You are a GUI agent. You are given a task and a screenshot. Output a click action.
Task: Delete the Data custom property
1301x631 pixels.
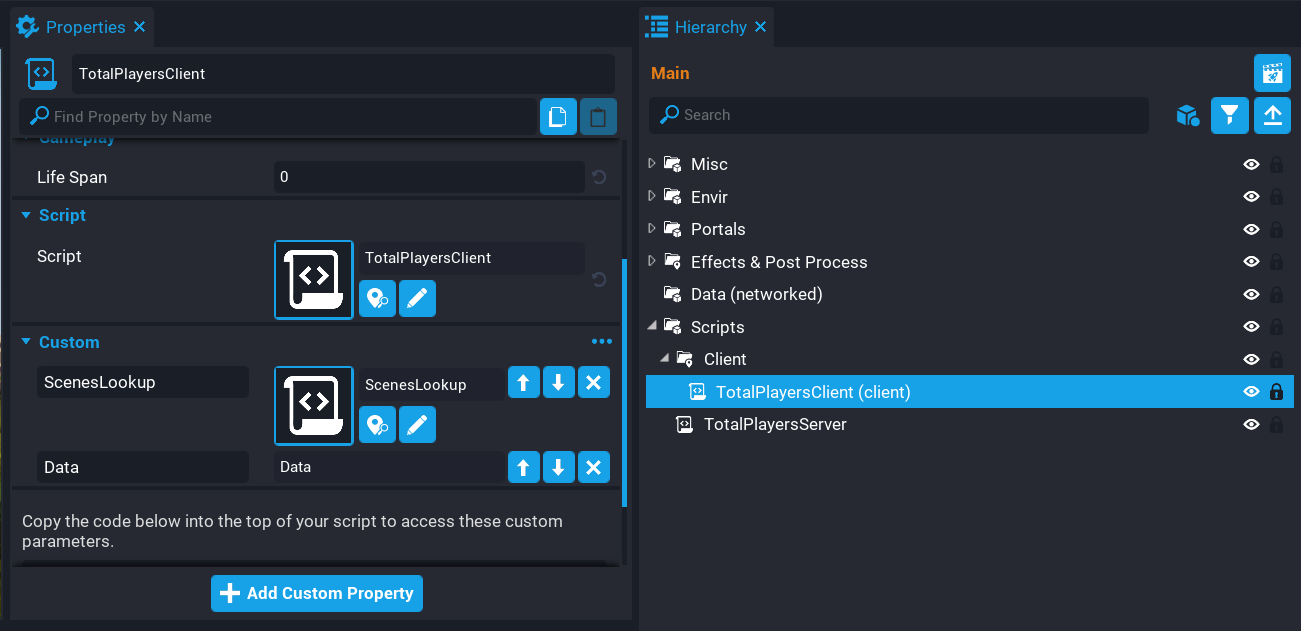[x=594, y=467]
